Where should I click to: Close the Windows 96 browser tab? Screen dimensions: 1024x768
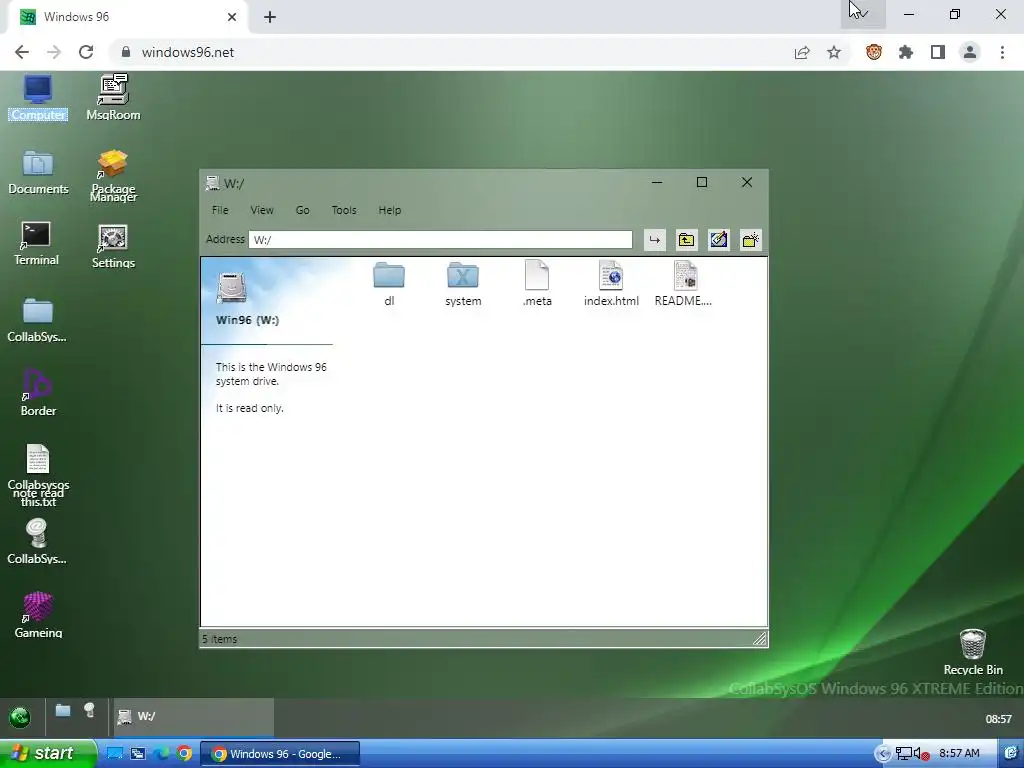232,17
